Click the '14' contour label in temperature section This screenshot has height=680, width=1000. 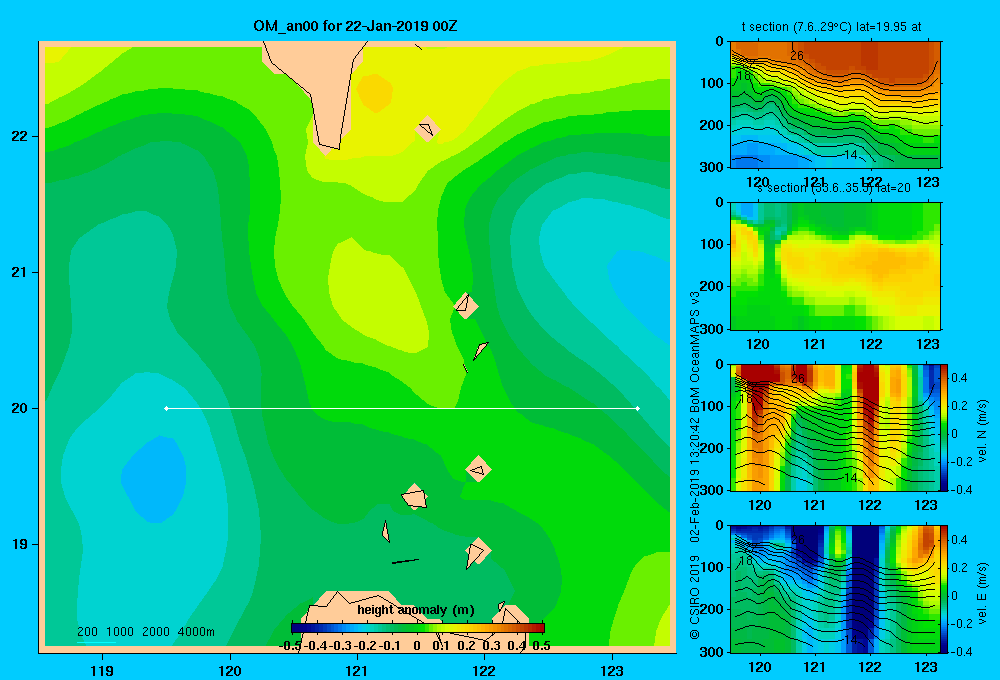point(850,154)
